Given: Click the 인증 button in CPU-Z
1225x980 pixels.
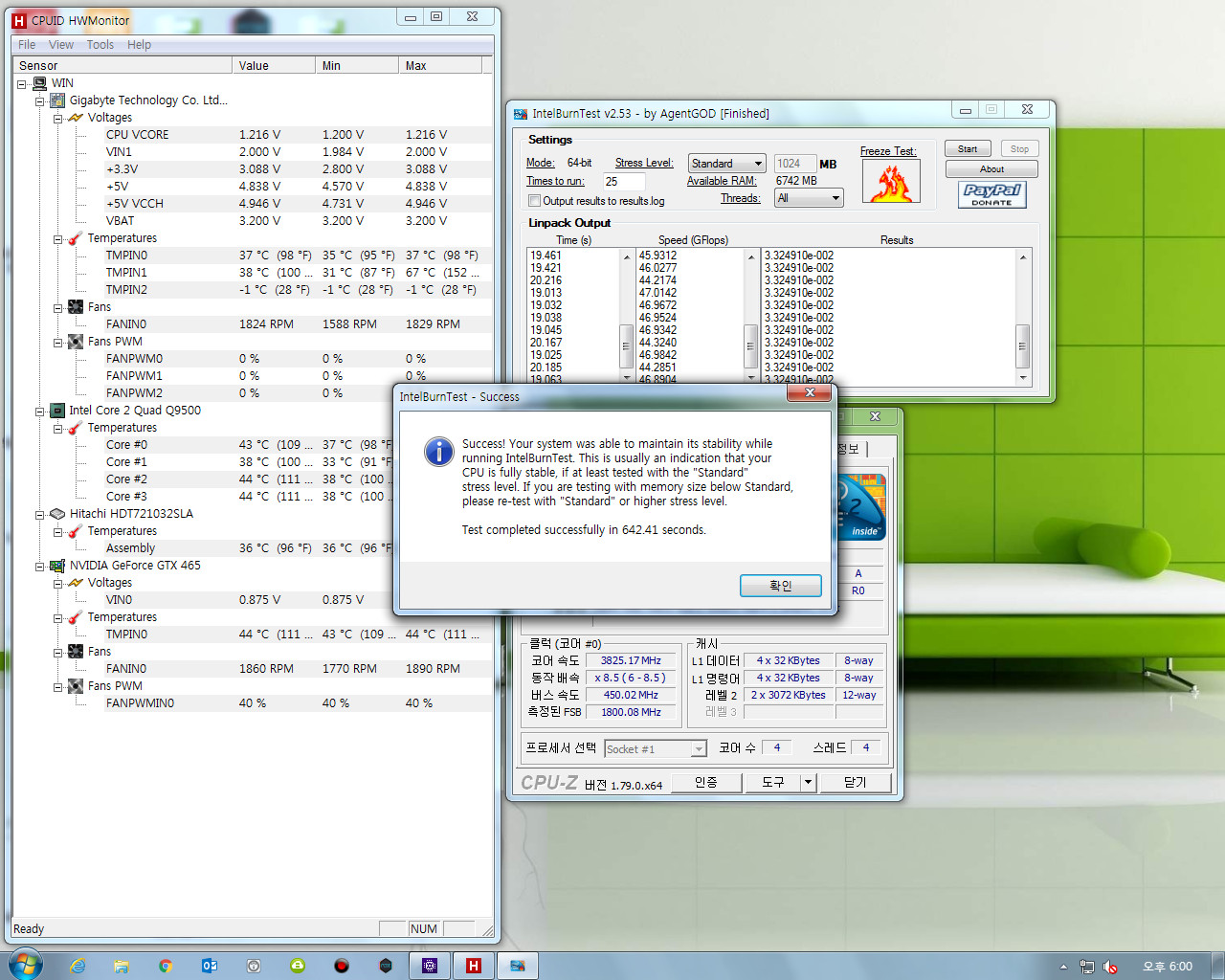Looking at the screenshot, I should 706,783.
